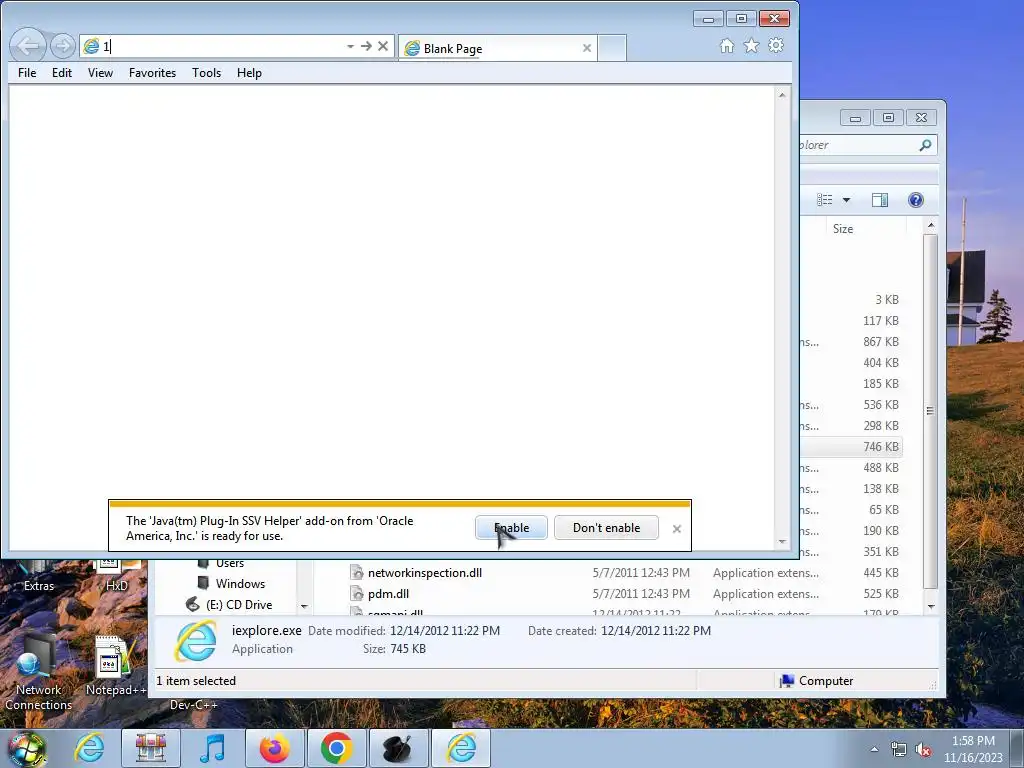Click the Internet Explorer Forward arrow button
Viewport: 1024px width, 768px height.
click(x=63, y=46)
